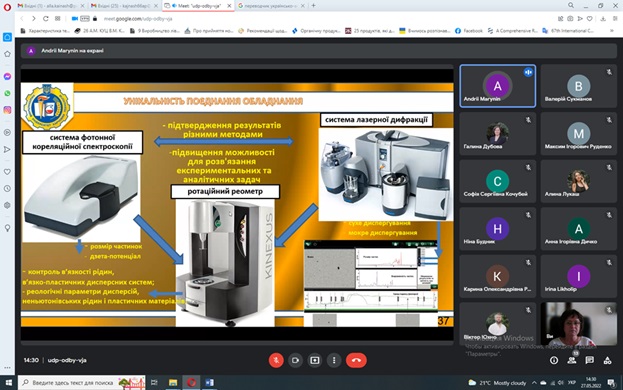Open the activities icon in Meet

click(608, 360)
